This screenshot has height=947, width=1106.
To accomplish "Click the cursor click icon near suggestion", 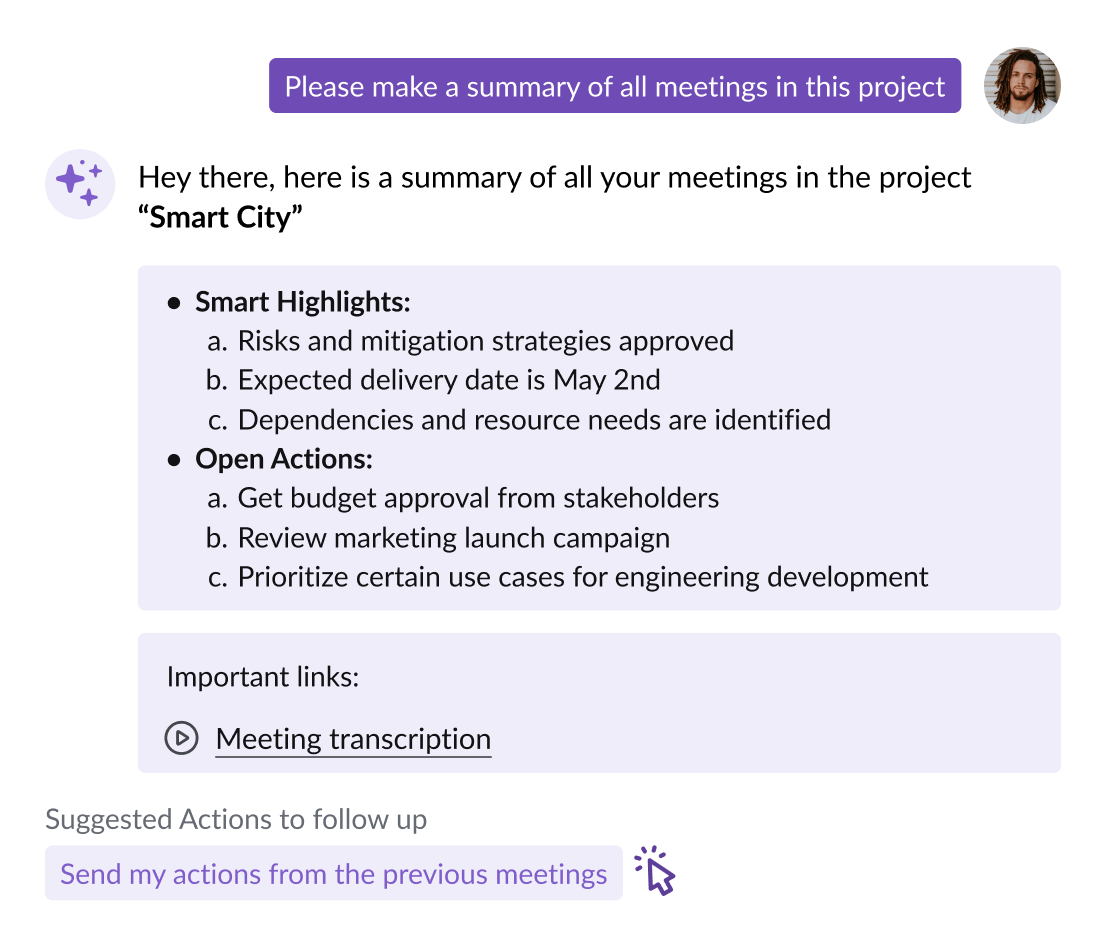I will click(656, 871).
